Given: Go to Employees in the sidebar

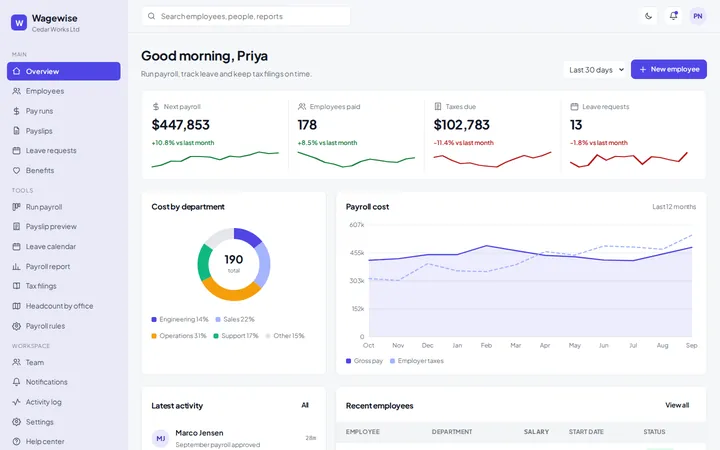Looking at the screenshot, I should (x=64, y=91).
